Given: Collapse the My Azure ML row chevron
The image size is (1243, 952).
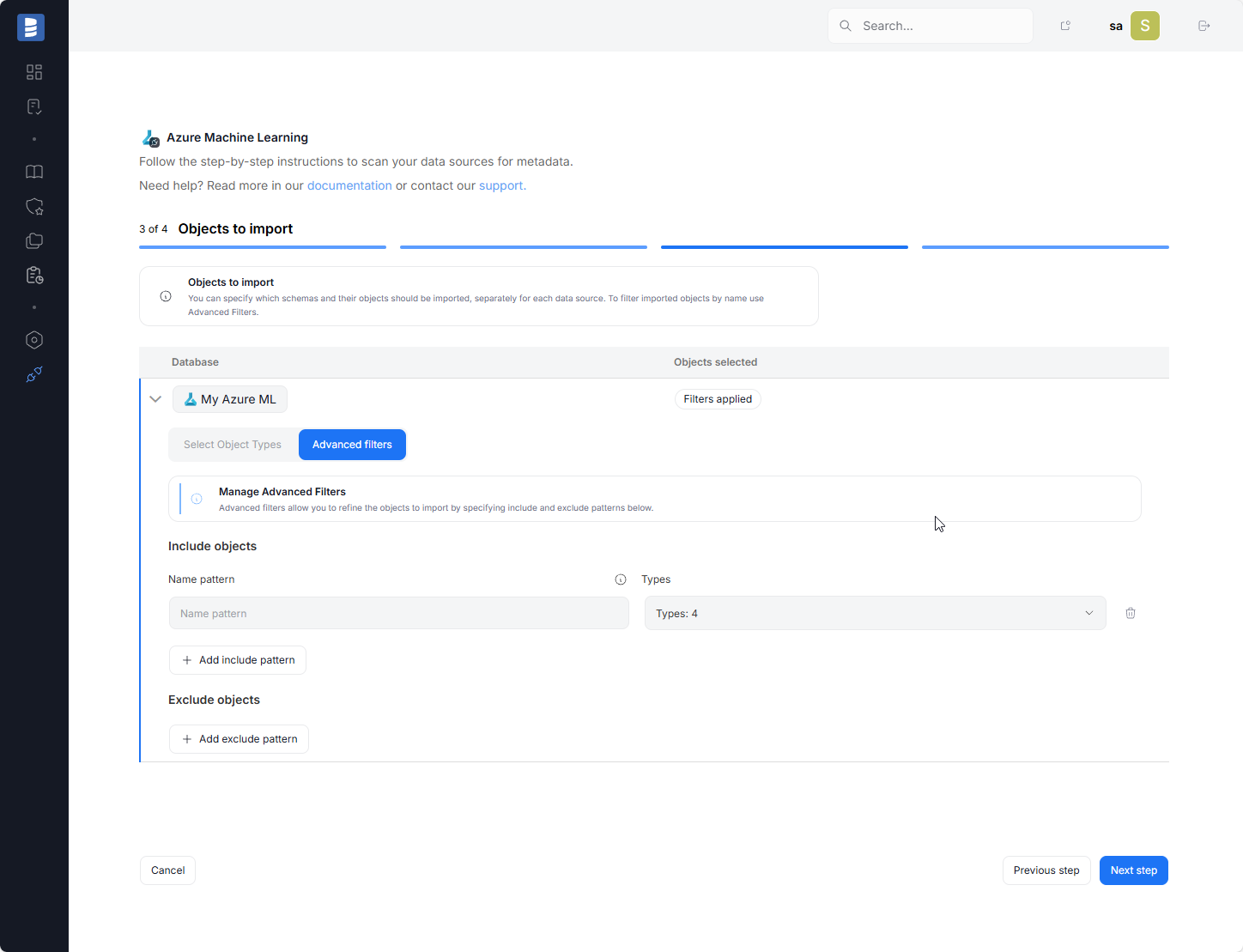Looking at the screenshot, I should click(155, 399).
